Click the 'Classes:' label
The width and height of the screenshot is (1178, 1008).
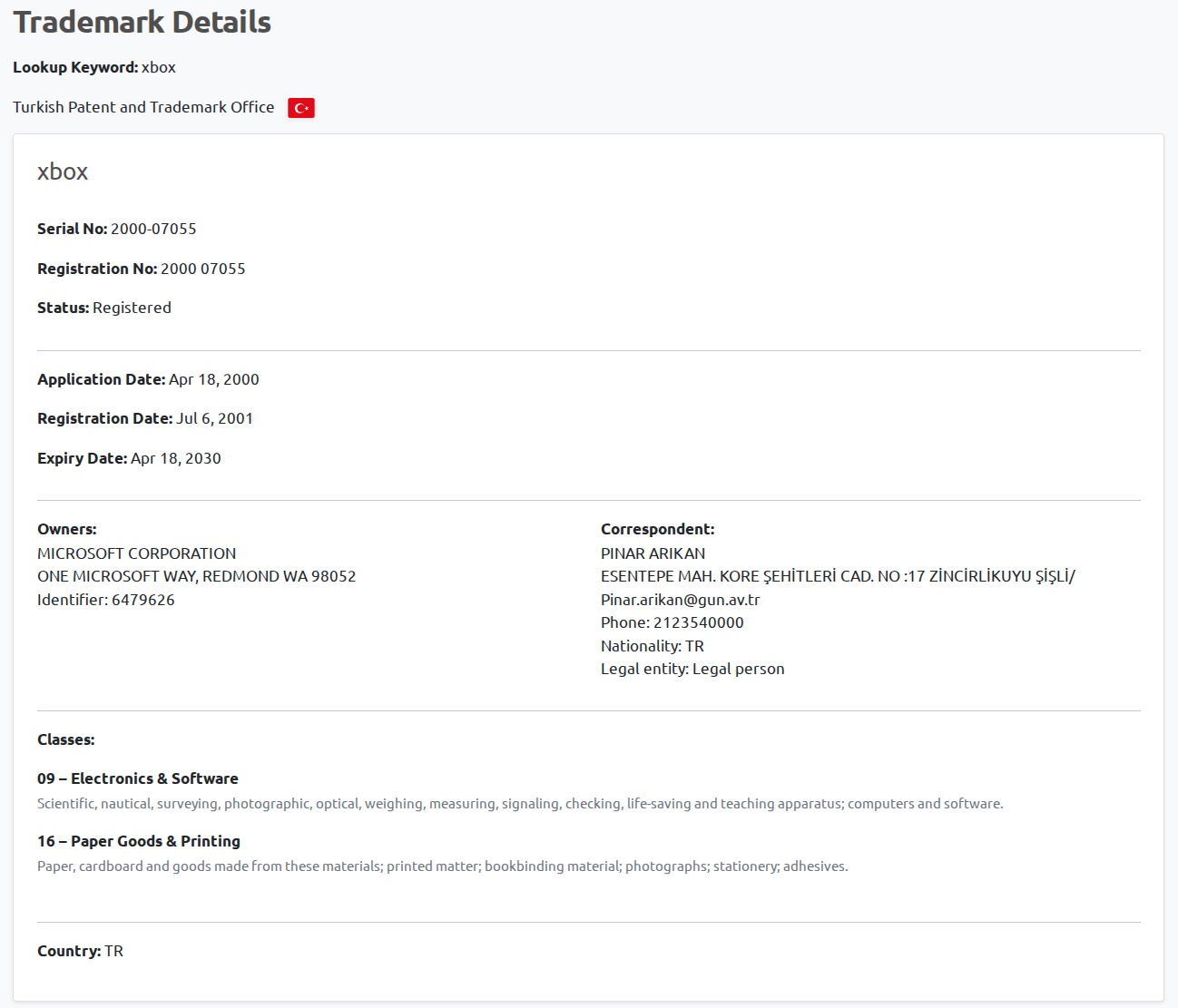click(x=66, y=739)
